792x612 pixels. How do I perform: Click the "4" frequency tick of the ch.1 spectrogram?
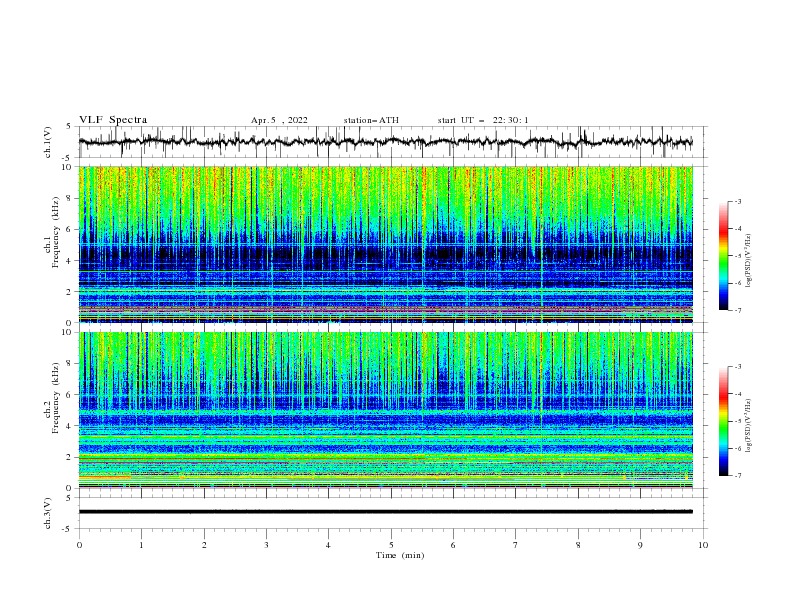point(70,261)
